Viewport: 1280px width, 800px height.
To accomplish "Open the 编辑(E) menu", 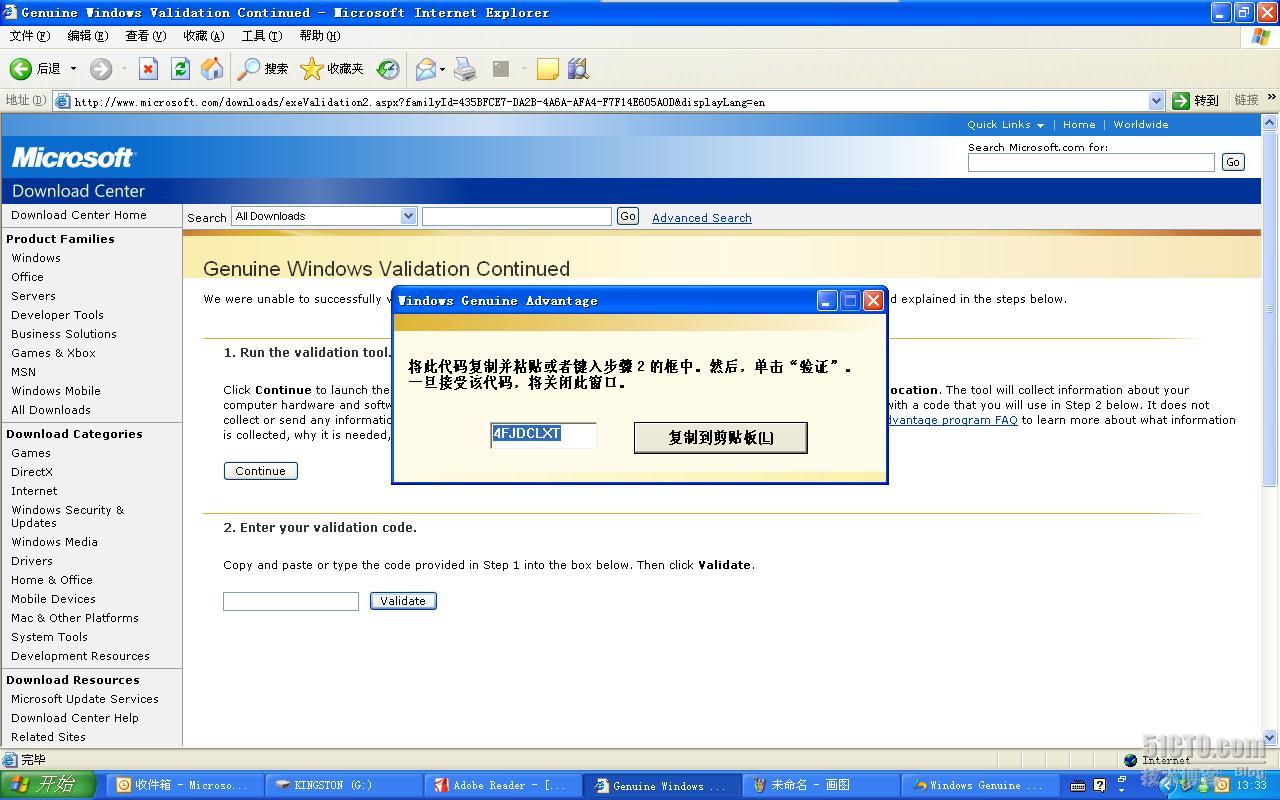I will (88, 36).
